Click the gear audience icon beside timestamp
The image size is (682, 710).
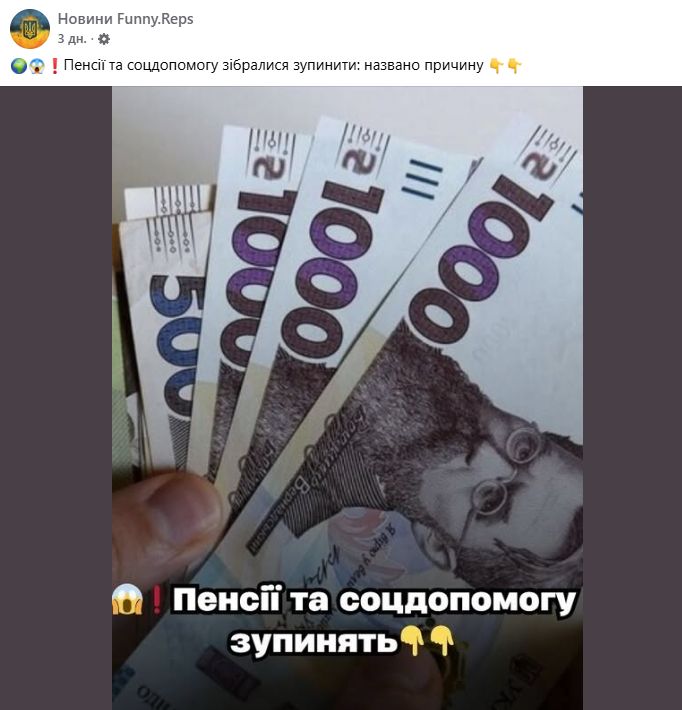tap(104, 39)
